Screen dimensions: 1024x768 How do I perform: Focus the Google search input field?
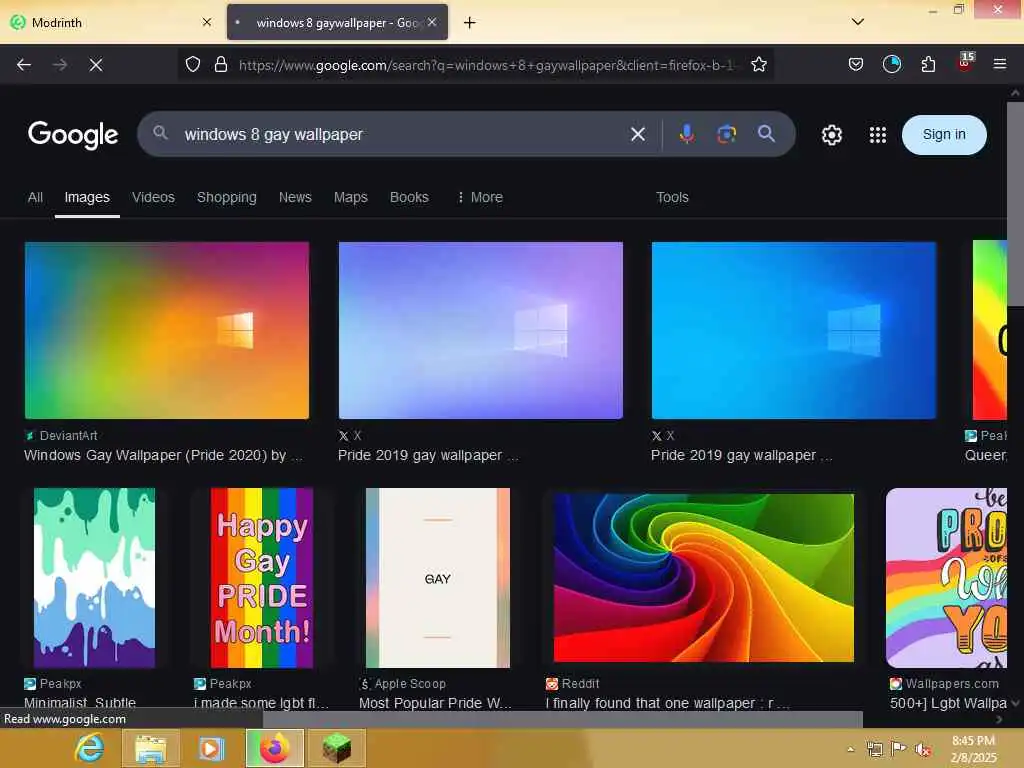tap(402, 135)
